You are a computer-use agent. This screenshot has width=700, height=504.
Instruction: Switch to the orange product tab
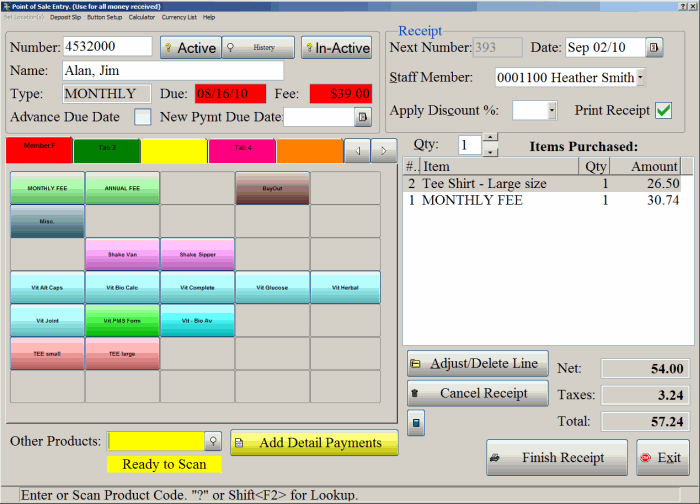pyautogui.click(x=310, y=151)
